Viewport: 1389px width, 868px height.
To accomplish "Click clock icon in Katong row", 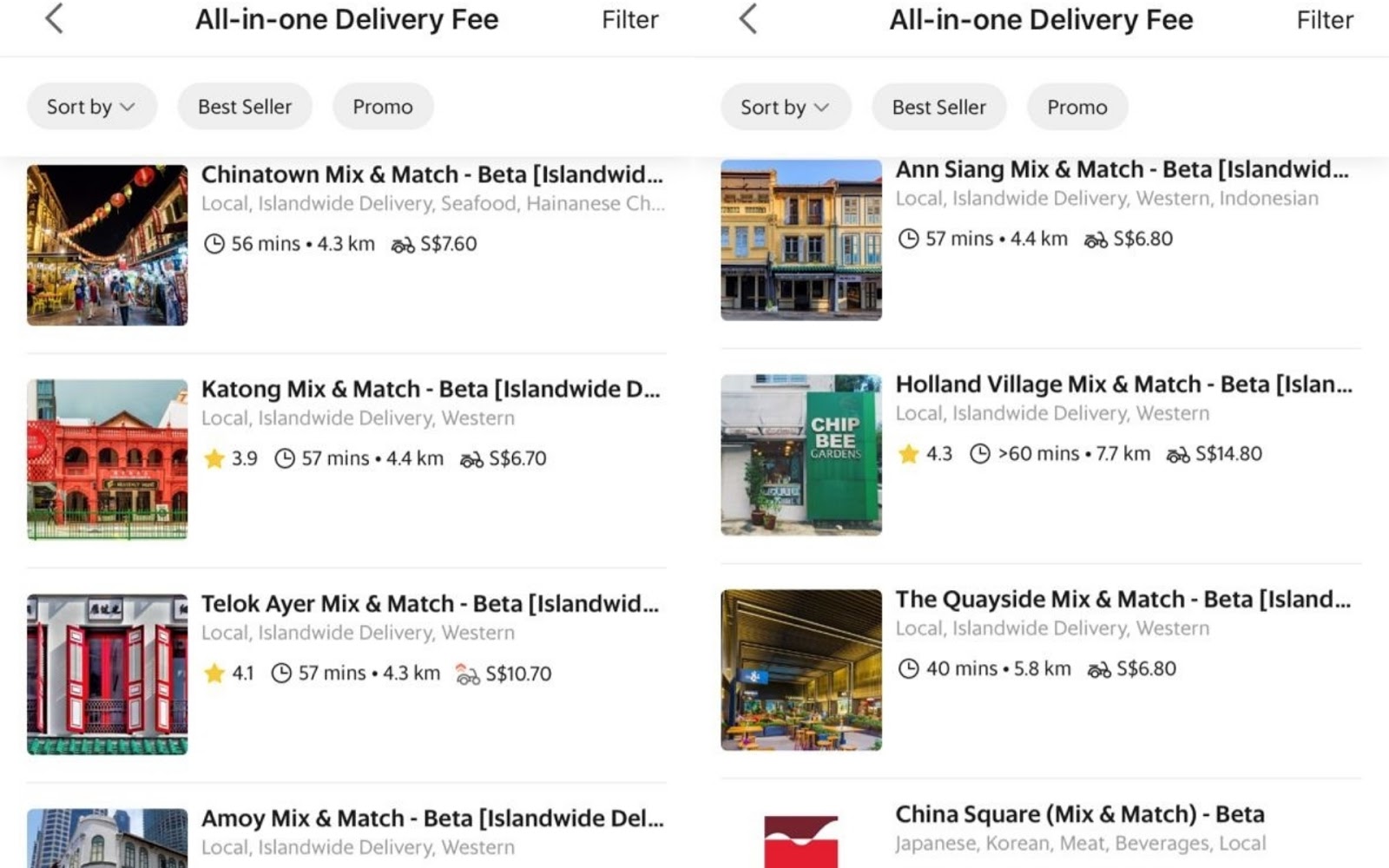I will point(285,458).
